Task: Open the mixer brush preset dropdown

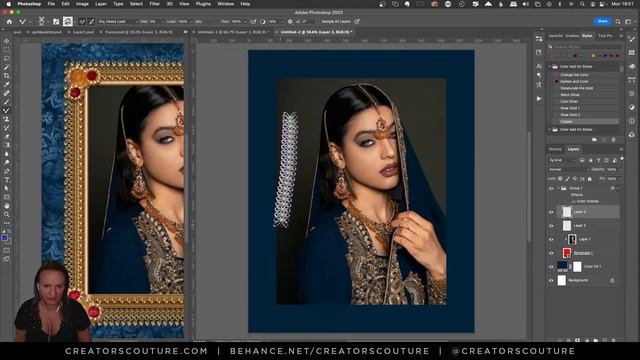Action: click(x=117, y=22)
